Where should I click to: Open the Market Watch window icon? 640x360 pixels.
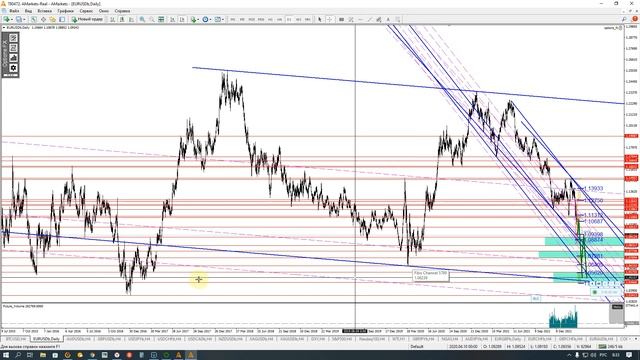click(33, 19)
